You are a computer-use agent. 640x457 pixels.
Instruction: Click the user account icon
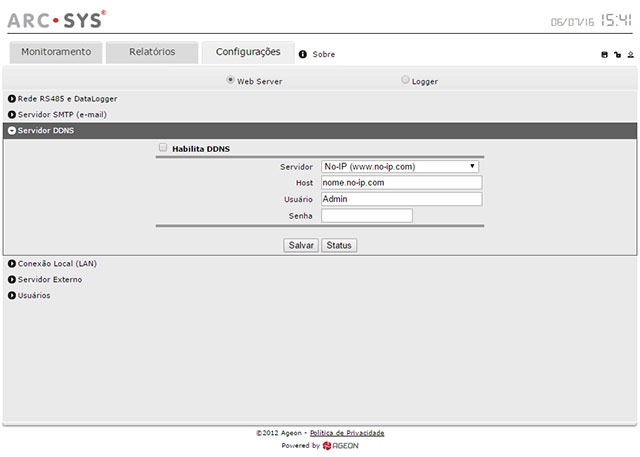(631, 55)
